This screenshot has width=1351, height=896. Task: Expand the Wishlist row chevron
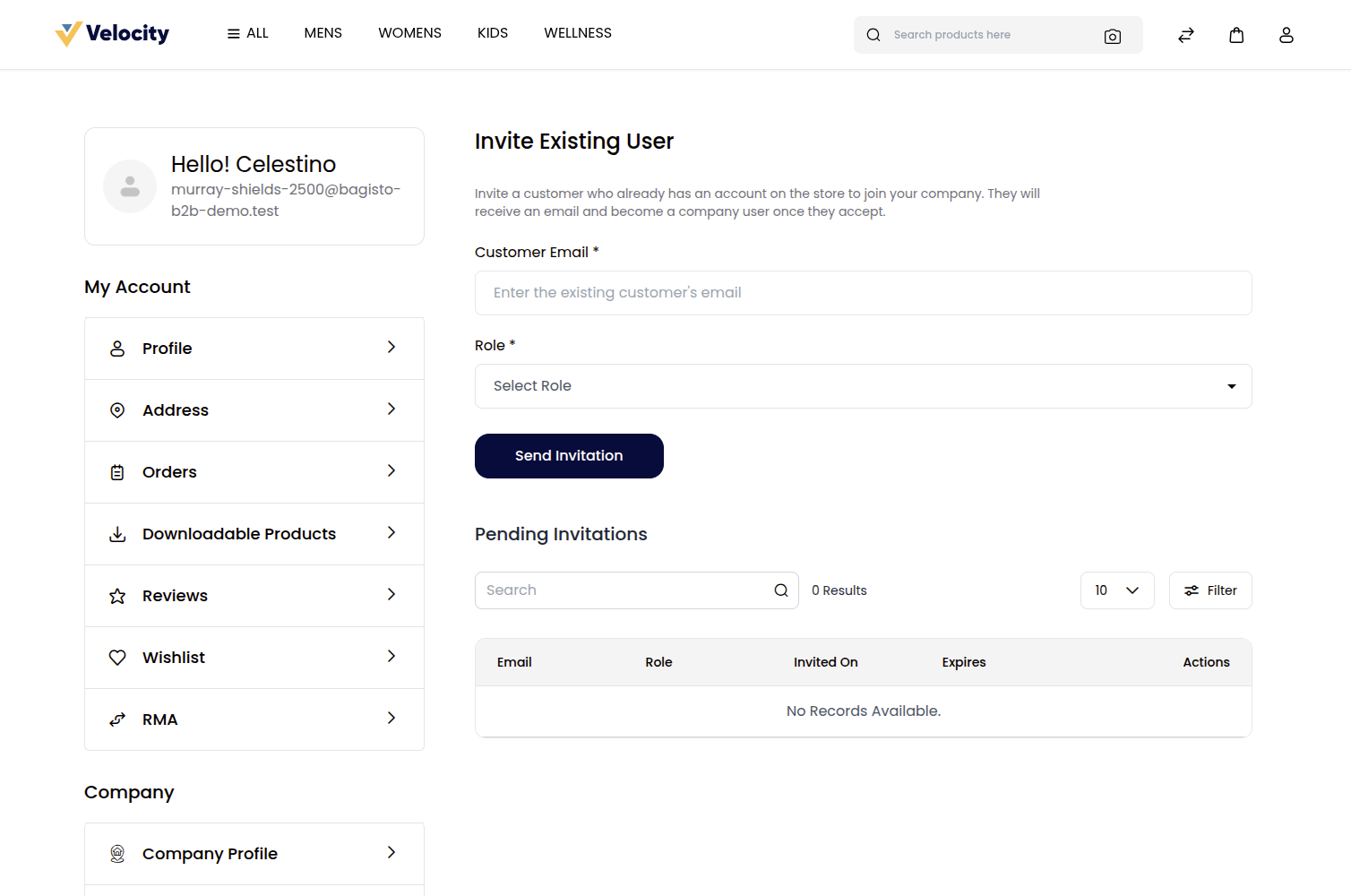pyautogui.click(x=392, y=657)
